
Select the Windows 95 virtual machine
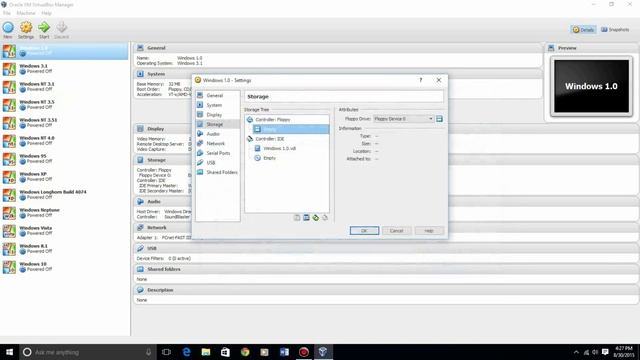click(64, 159)
